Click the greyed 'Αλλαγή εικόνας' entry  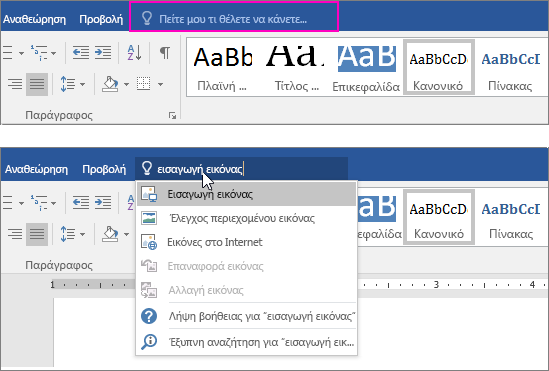click(x=246, y=290)
